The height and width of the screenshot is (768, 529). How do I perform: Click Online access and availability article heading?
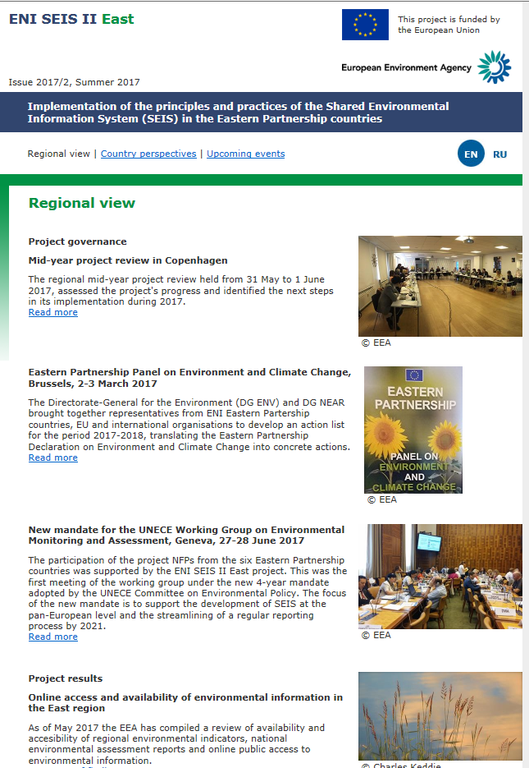[185, 703]
